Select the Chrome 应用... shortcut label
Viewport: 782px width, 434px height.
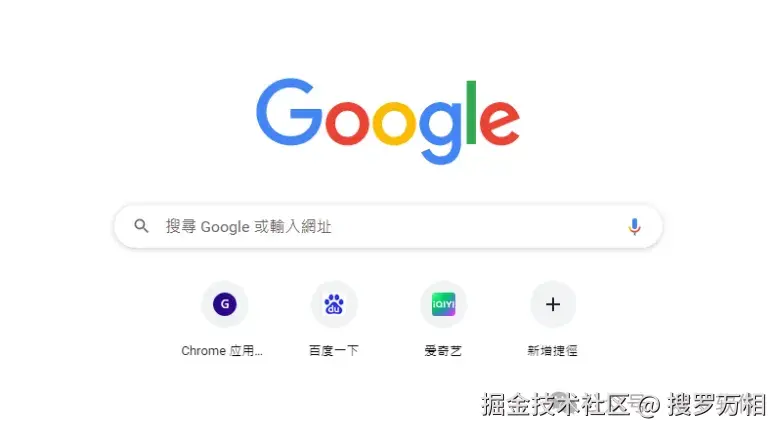pyautogui.click(x=221, y=351)
